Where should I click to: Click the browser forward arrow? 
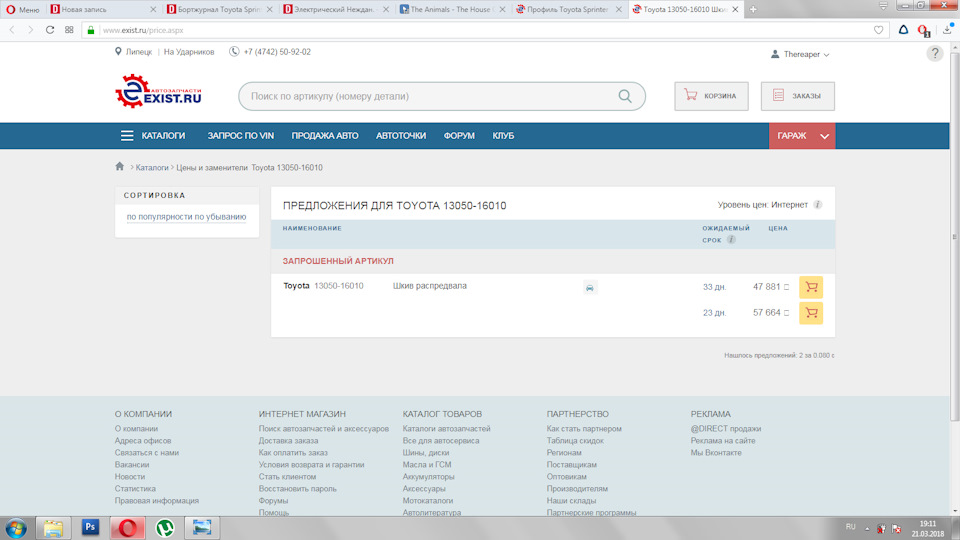pos(30,29)
